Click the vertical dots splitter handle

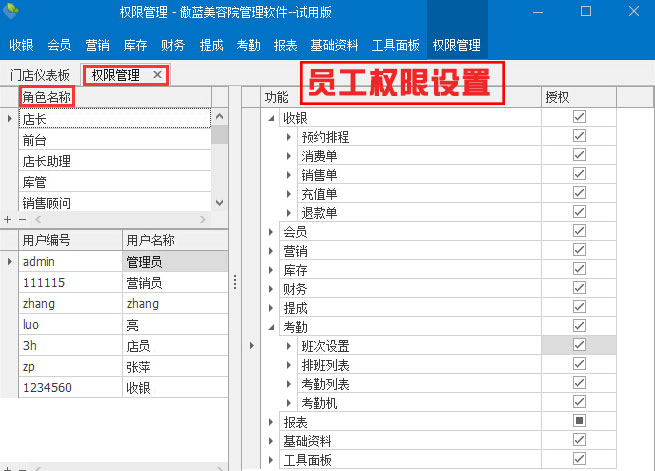pos(234,282)
